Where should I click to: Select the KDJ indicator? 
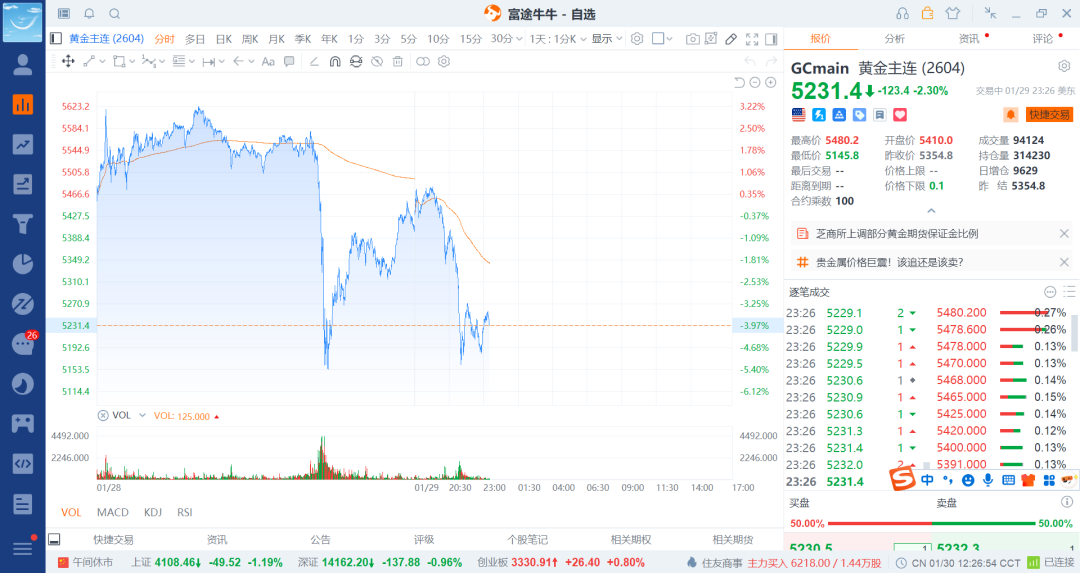(153, 512)
